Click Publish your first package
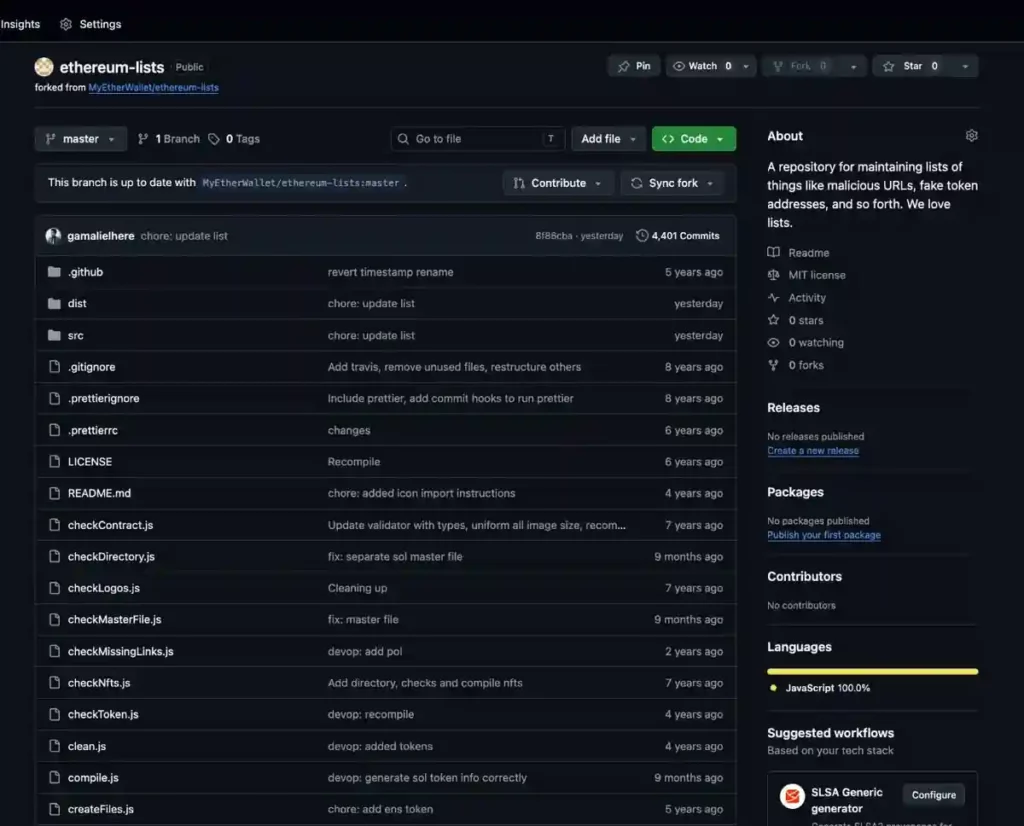Image resolution: width=1024 pixels, height=826 pixels. click(824, 535)
